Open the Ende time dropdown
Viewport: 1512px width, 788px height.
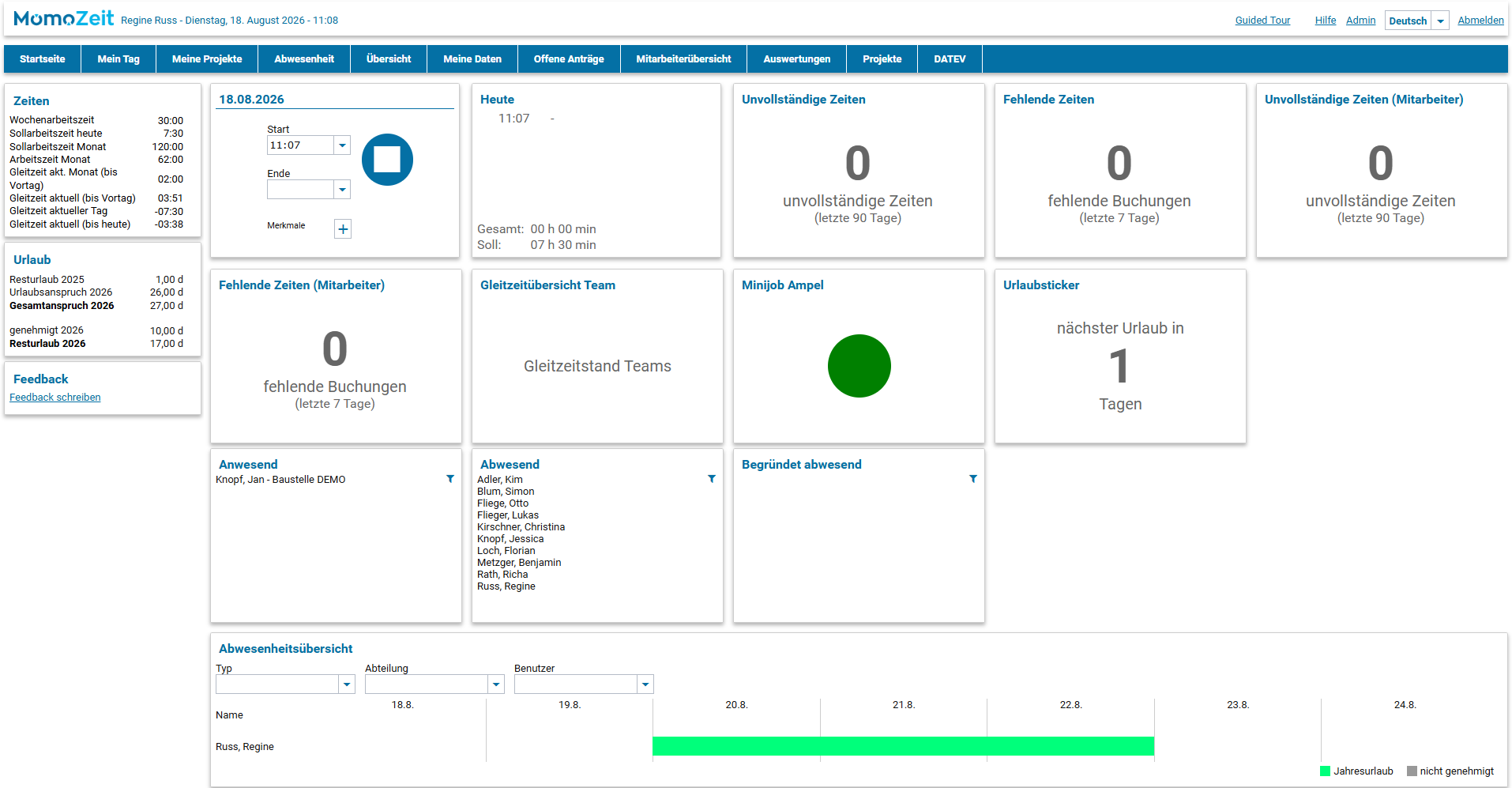(342, 190)
